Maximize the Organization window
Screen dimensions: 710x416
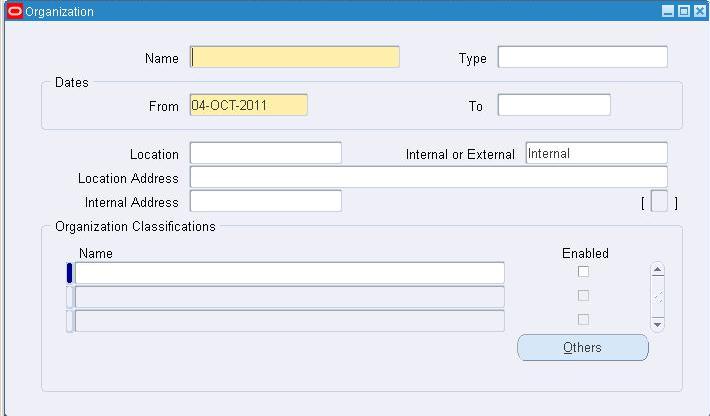pyautogui.click(x=684, y=11)
